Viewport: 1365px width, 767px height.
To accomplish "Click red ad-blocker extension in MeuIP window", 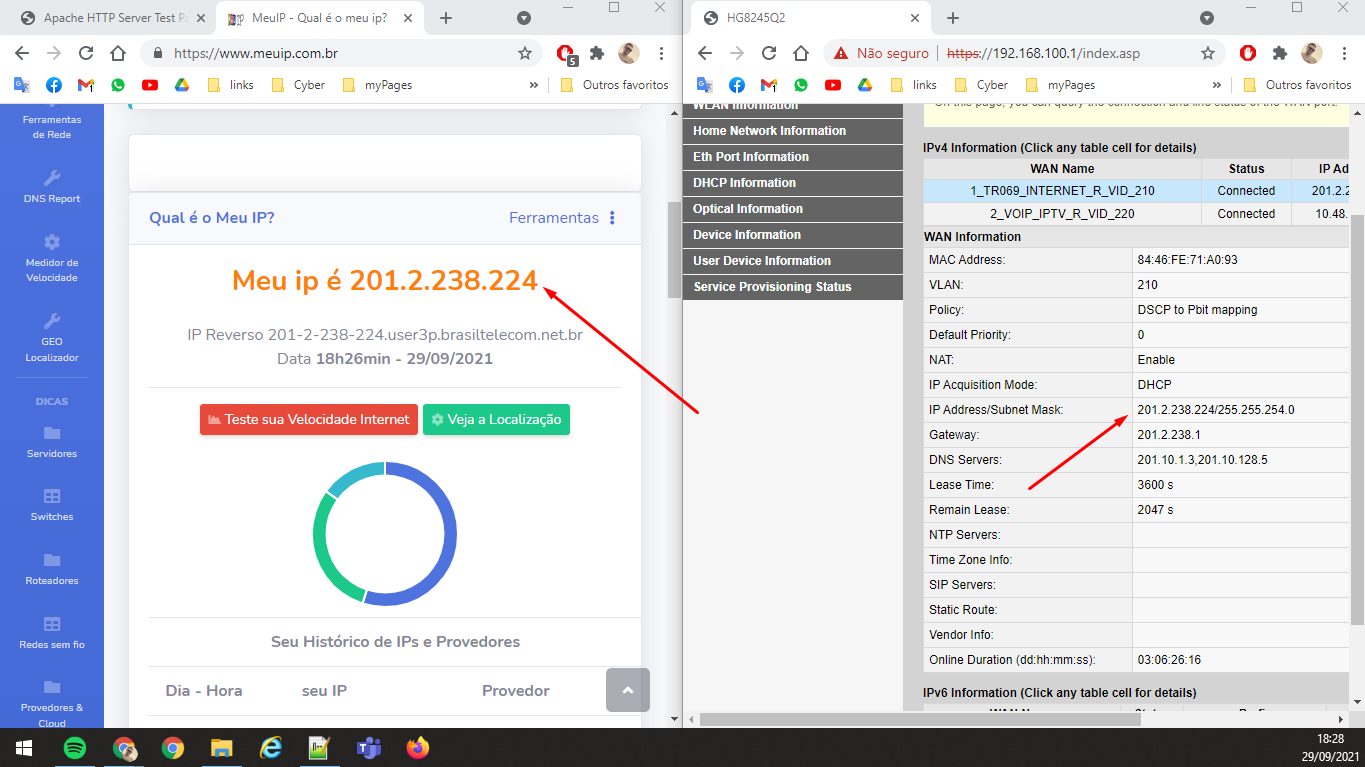I will tap(566, 54).
